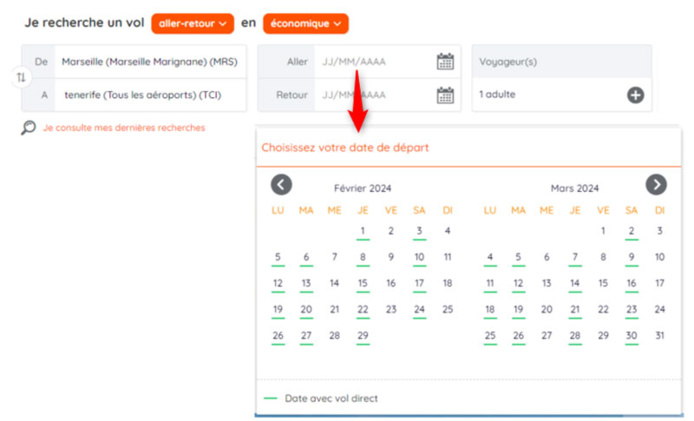Open the aller-retour trip type dropdown
This screenshot has height=421, width=694.
(x=192, y=22)
